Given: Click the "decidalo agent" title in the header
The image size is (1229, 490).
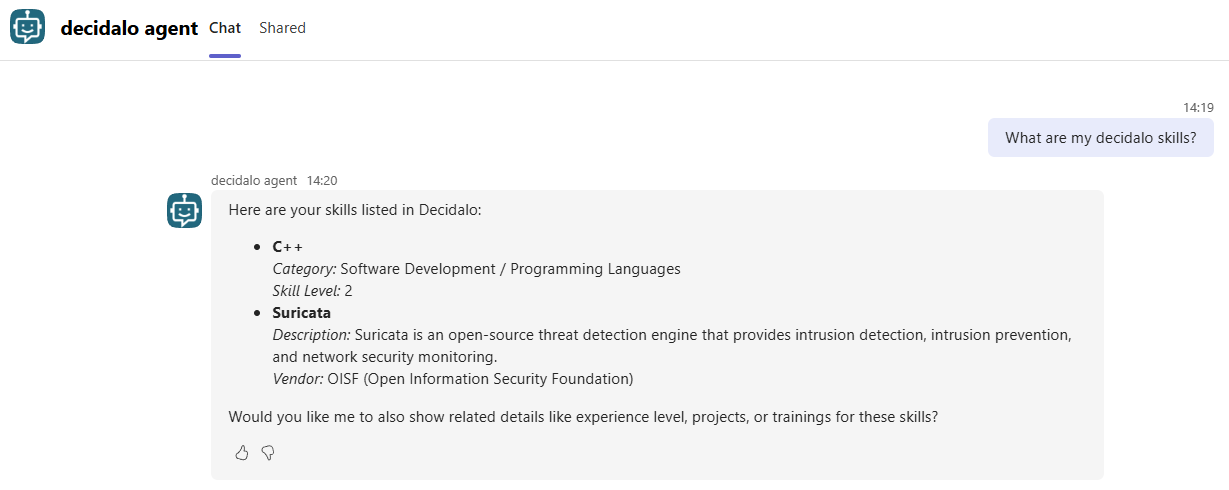Looking at the screenshot, I should pos(129,28).
